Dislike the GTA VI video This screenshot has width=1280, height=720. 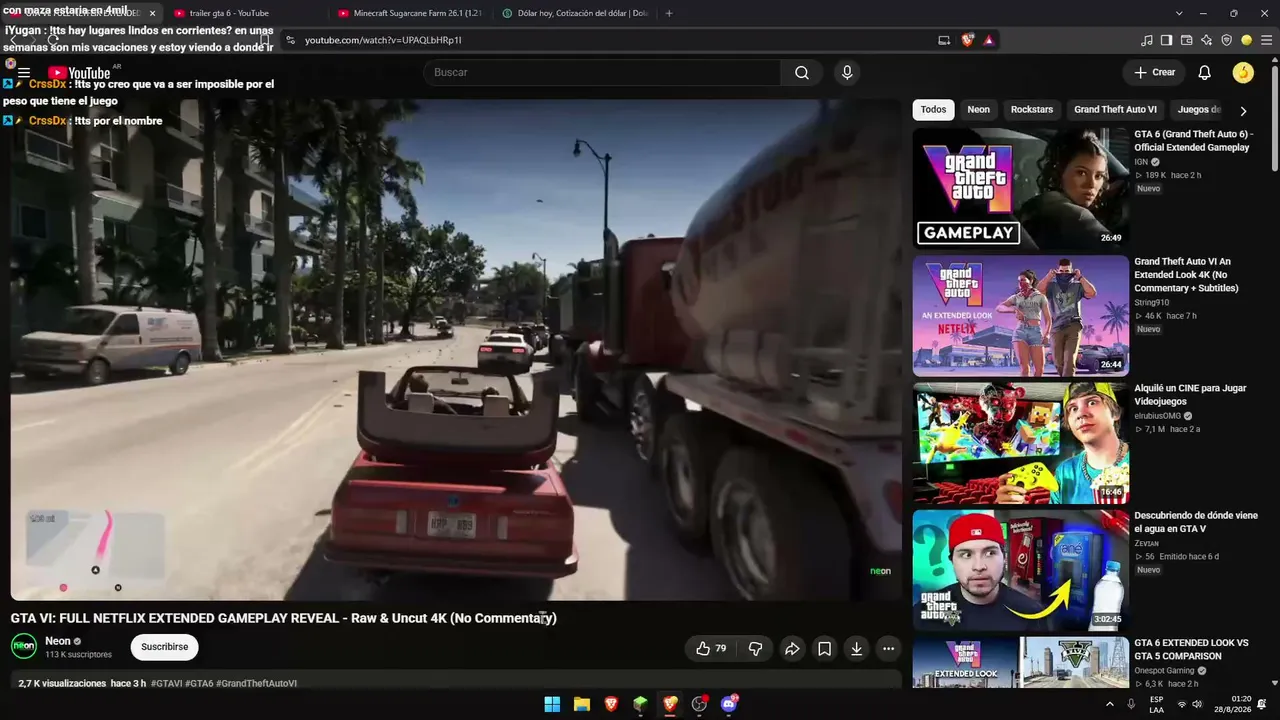pos(756,649)
